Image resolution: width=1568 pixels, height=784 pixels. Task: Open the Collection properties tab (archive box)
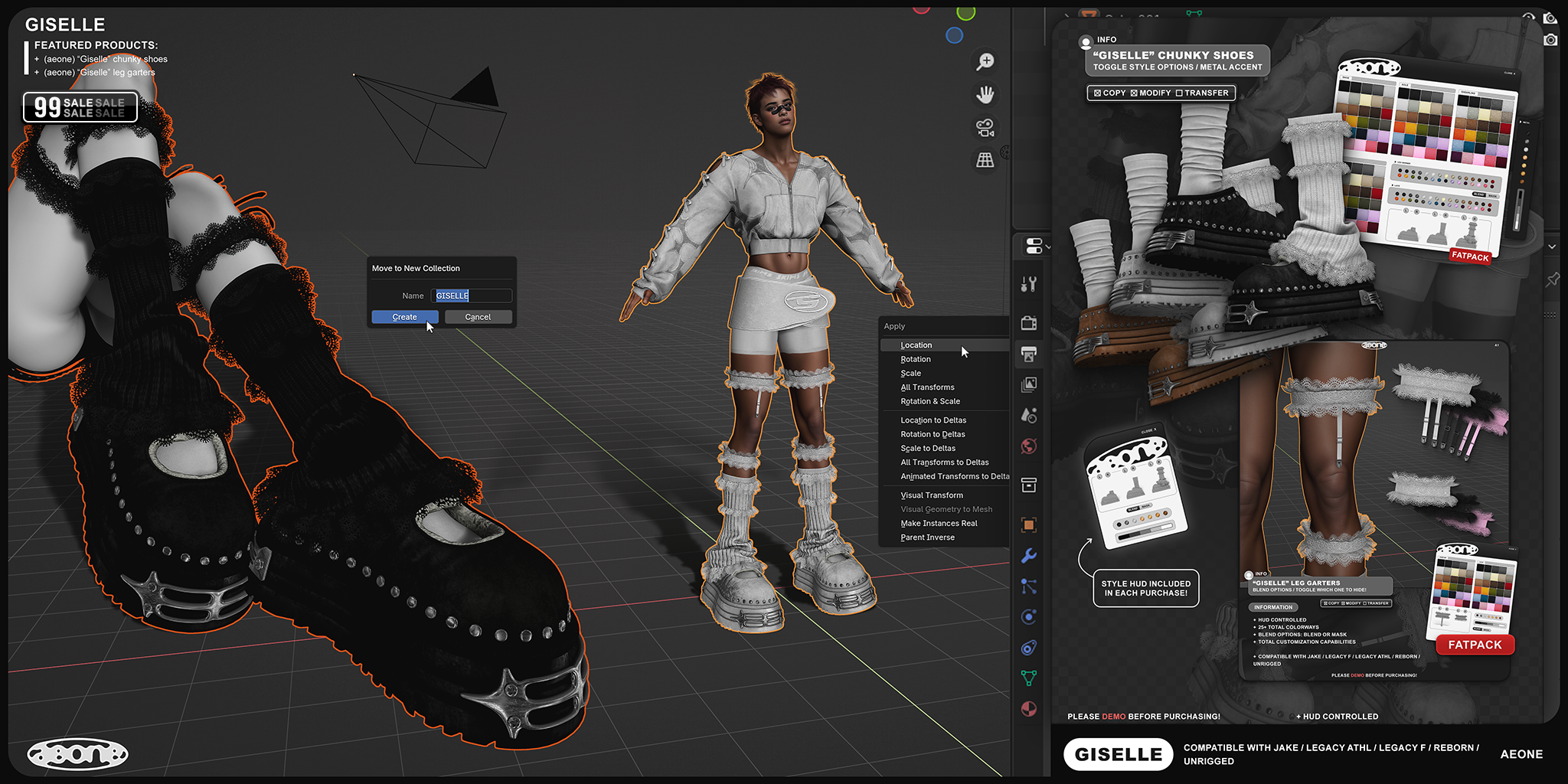(x=1029, y=485)
